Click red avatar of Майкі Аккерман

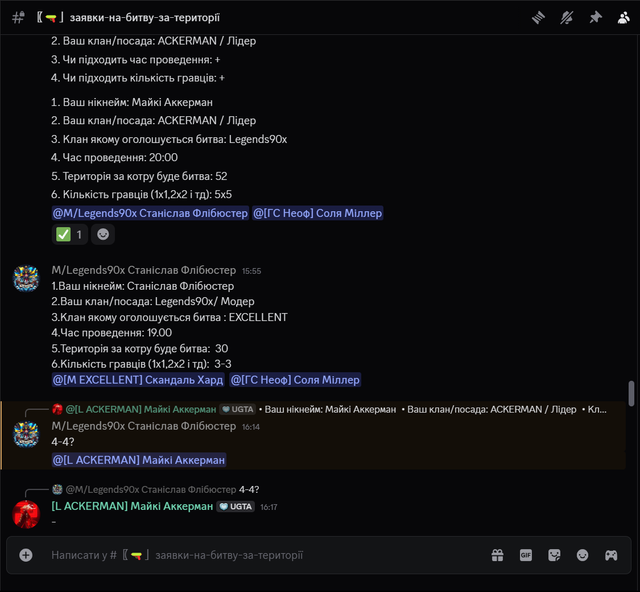click(26, 514)
